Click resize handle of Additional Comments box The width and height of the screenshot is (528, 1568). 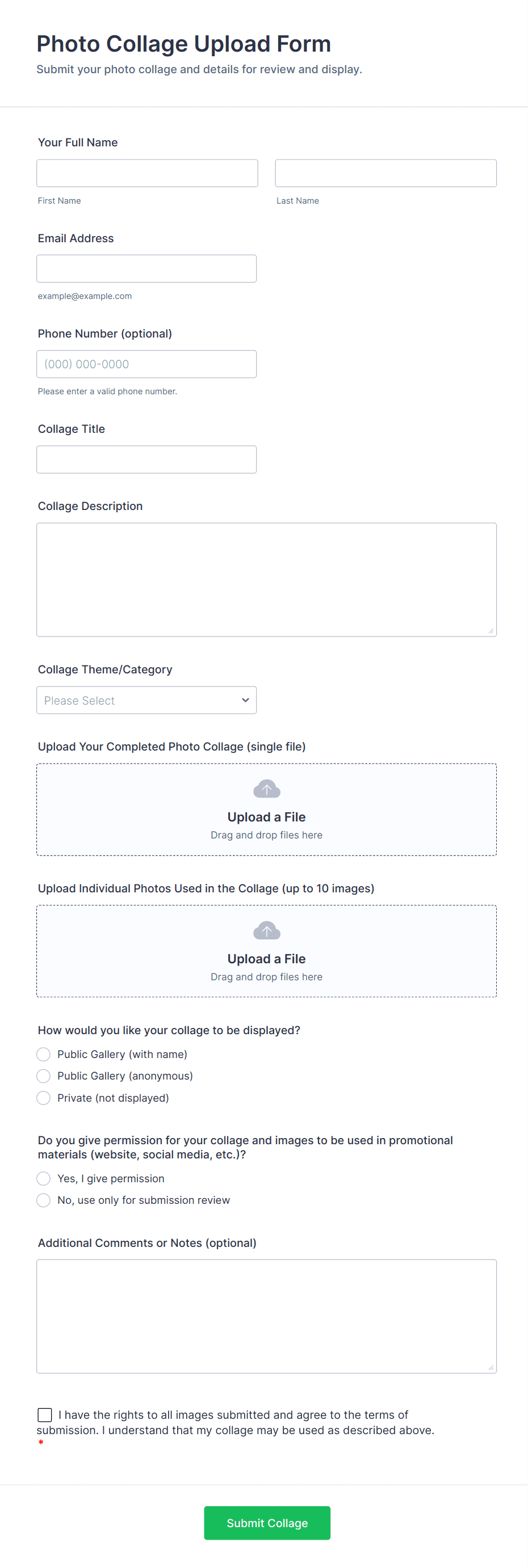click(491, 1368)
